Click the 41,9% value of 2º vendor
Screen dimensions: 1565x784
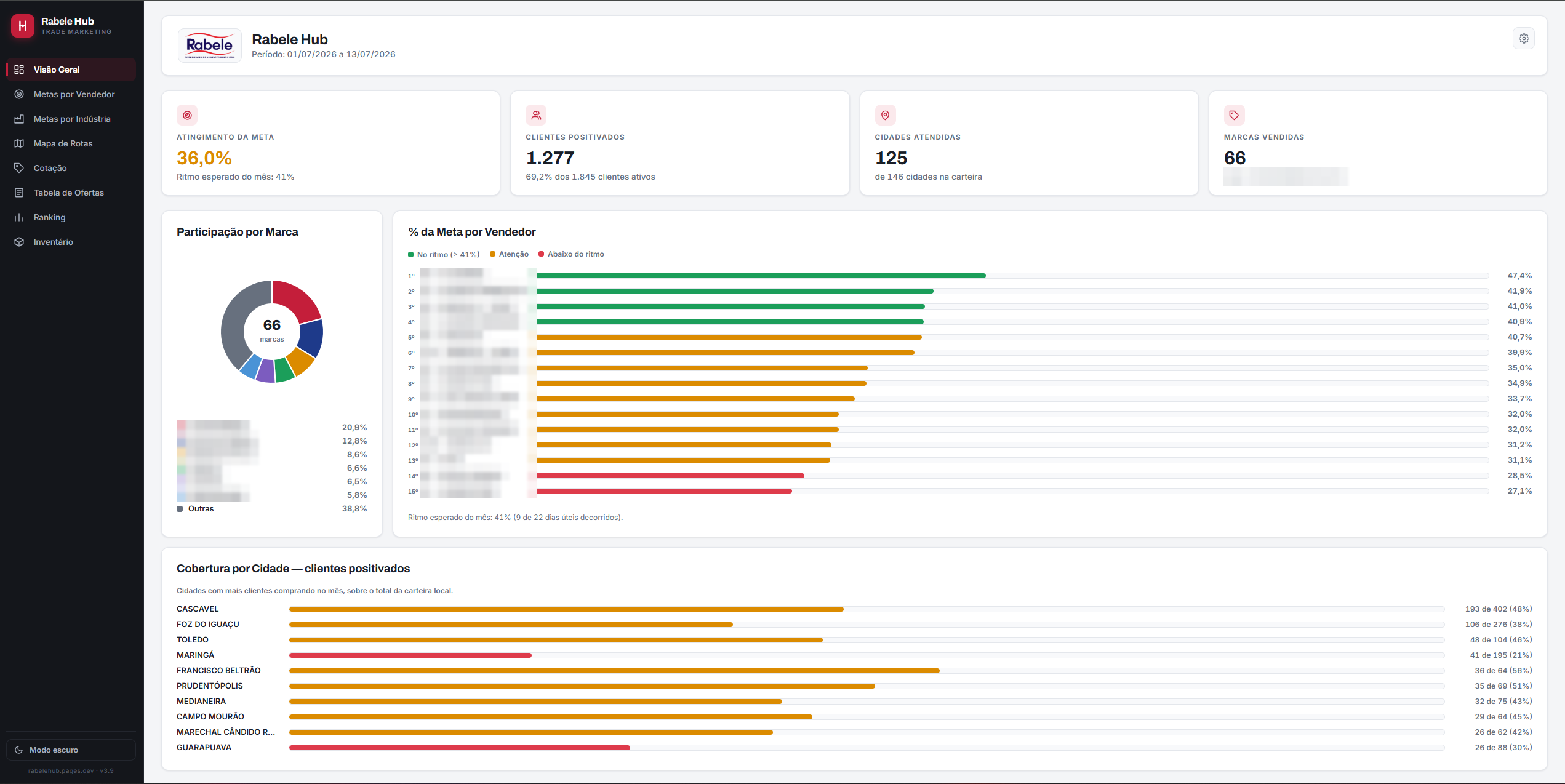(1519, 291)
